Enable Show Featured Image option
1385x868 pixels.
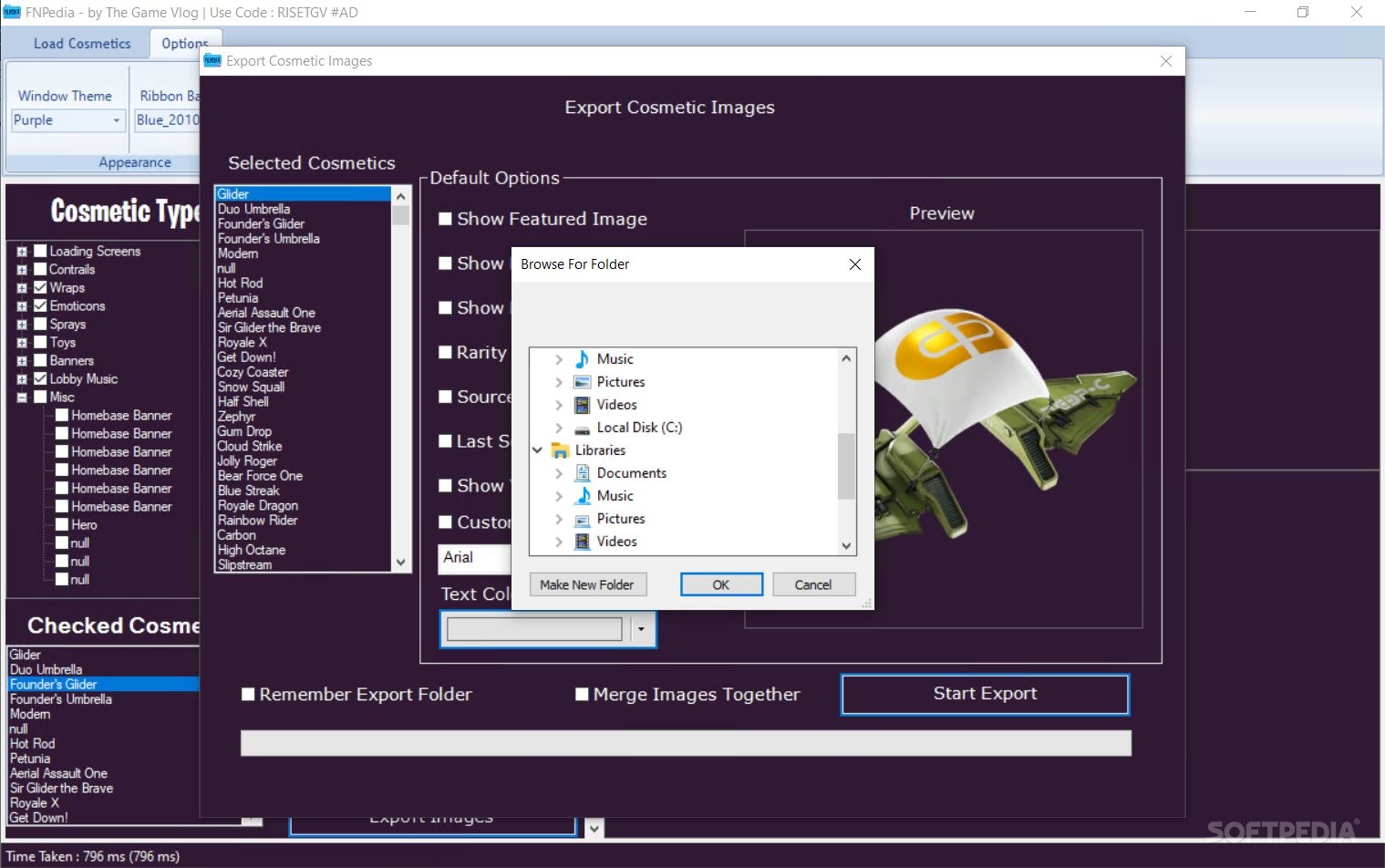coord(445,219)
